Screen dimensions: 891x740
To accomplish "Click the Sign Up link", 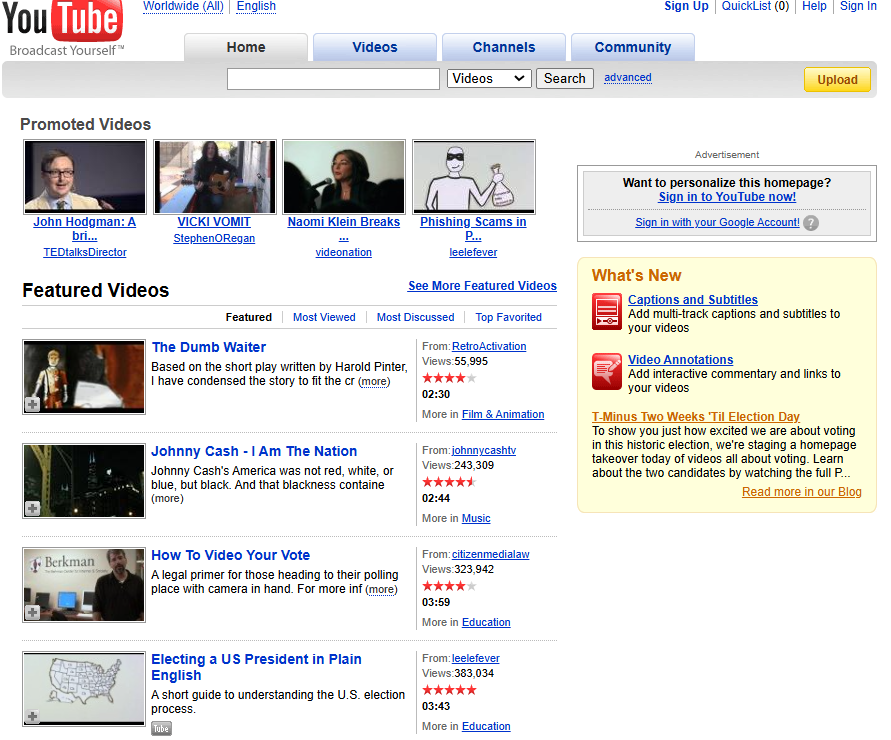I will coord(686,6).
